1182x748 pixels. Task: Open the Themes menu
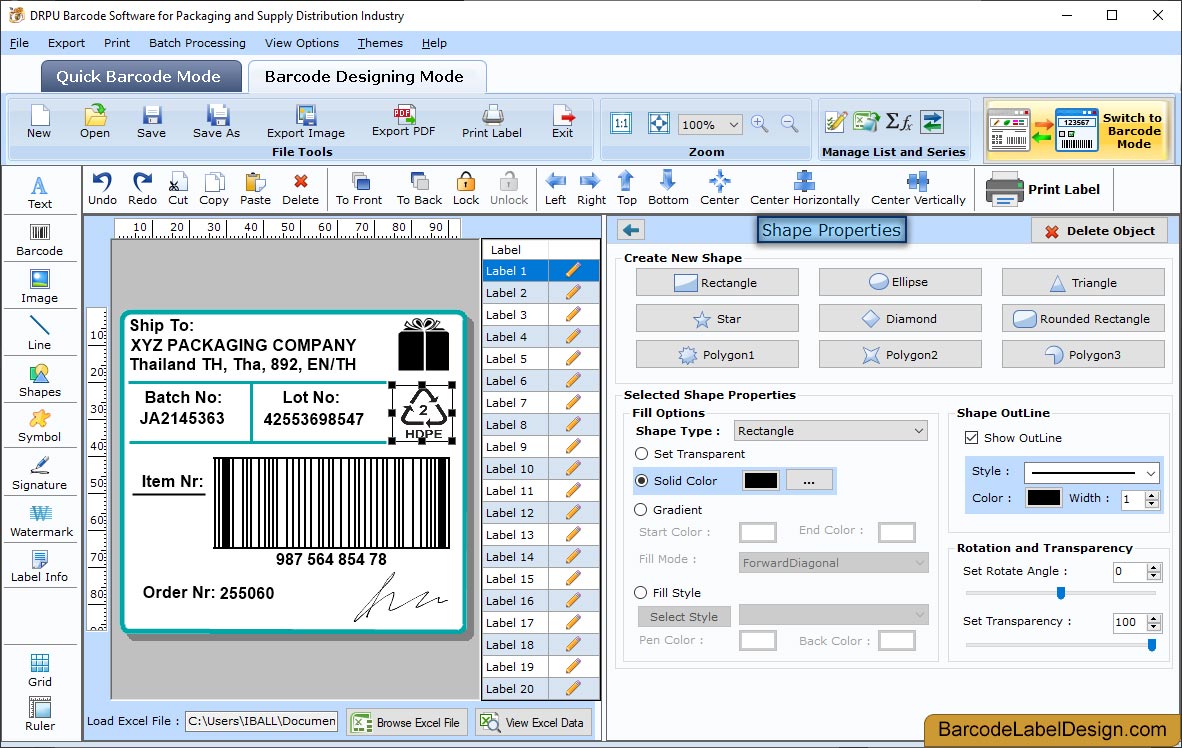380,43
